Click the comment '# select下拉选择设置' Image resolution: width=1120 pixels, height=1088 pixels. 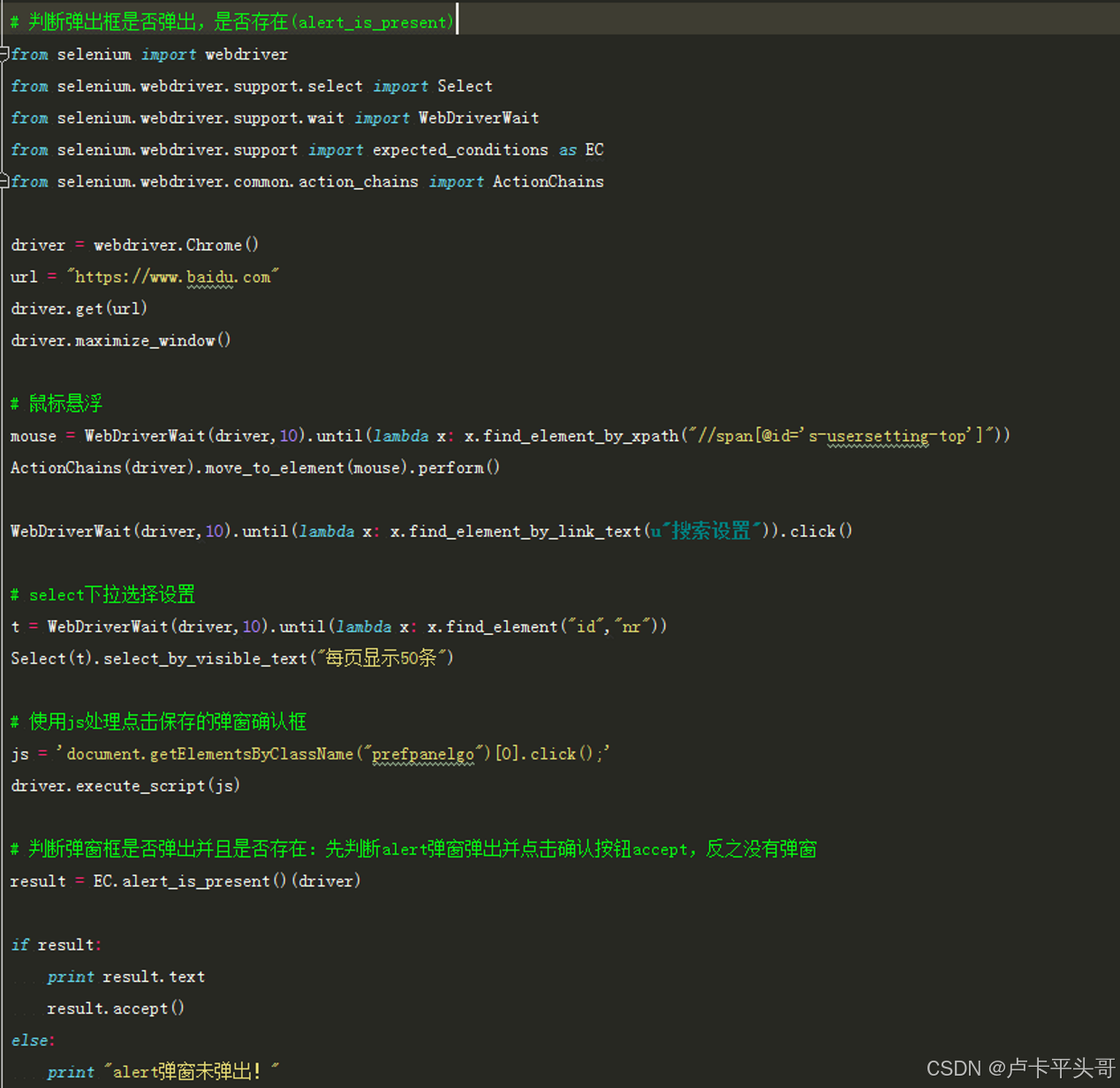tap(102, 594)
